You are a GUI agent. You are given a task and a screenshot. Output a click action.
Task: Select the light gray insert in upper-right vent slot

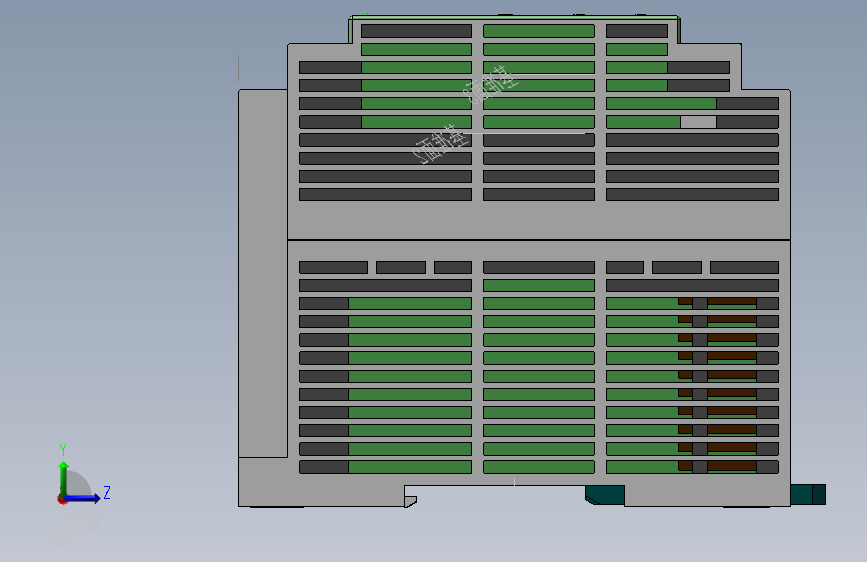coord(698,122)
